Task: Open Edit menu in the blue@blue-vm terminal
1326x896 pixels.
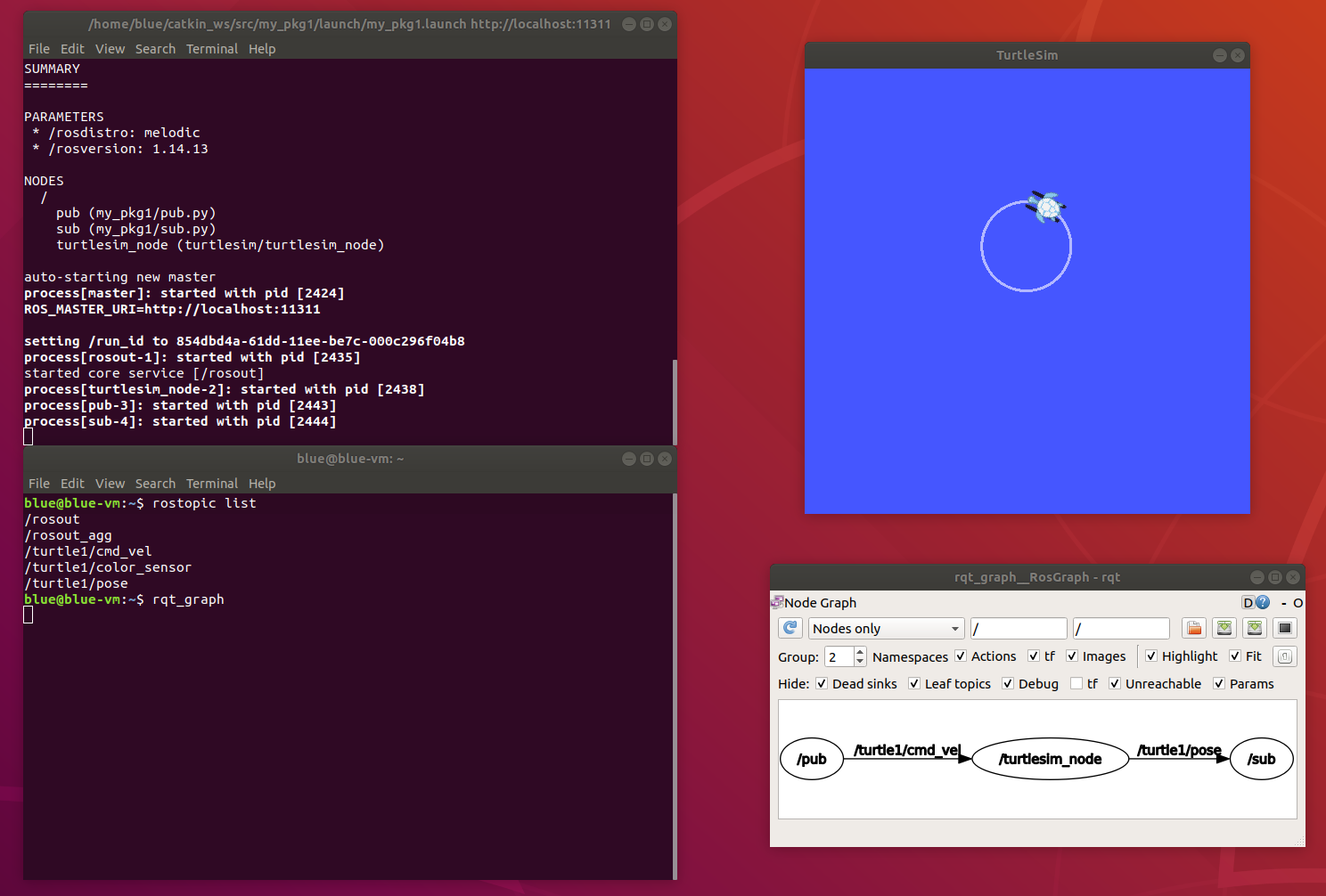Action: click(x=72, y=484)
